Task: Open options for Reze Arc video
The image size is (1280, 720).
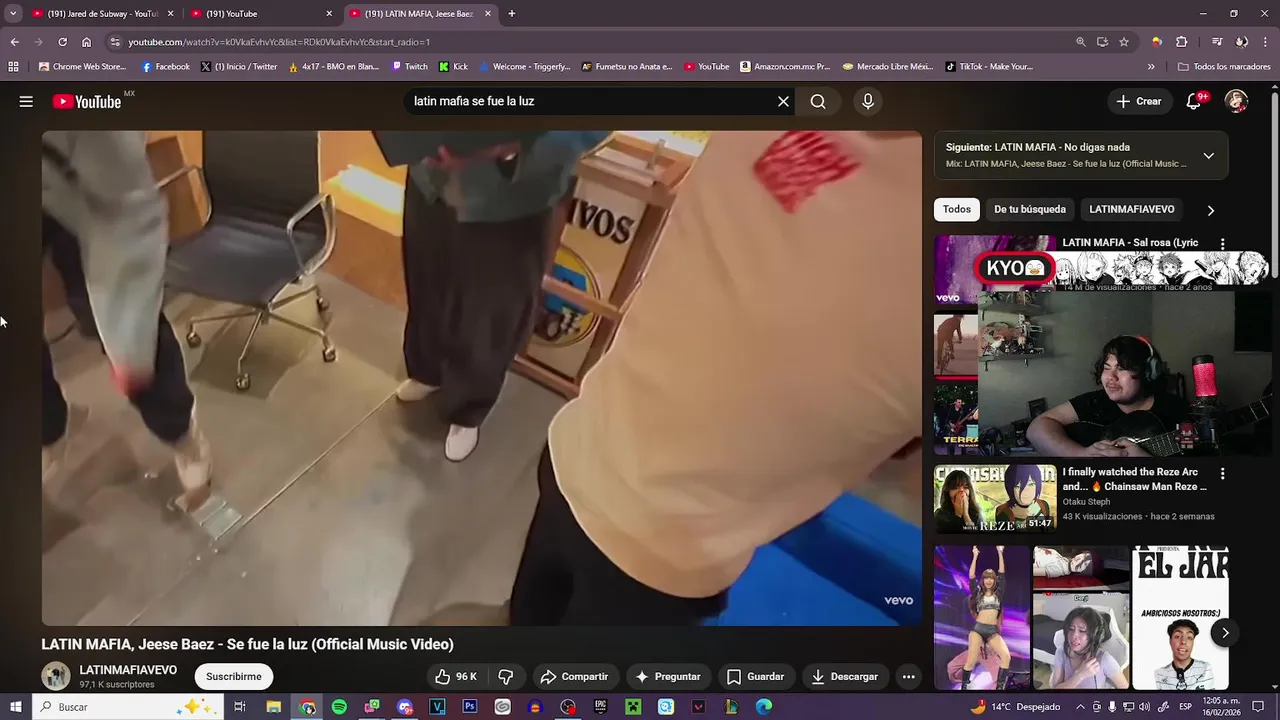Action: click(x=1222, y=473)
